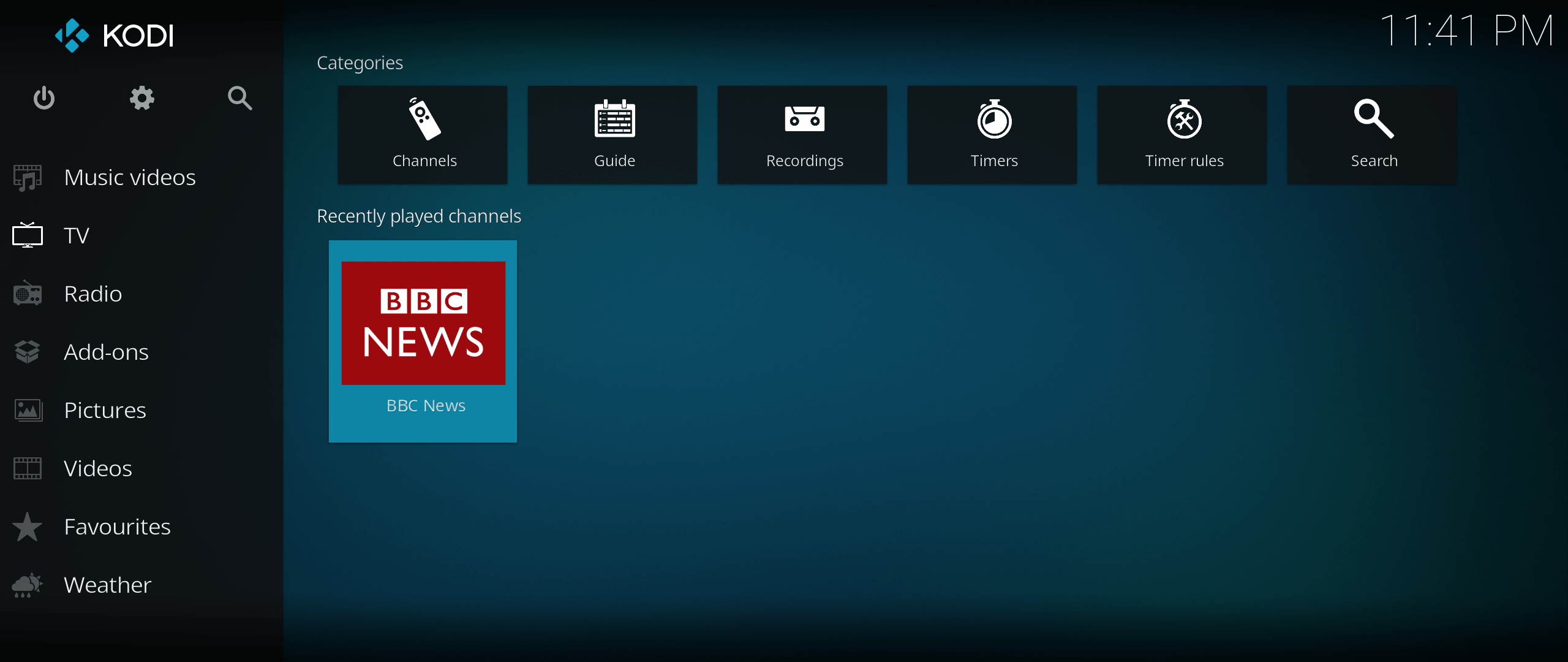Expand the Add-ons section

point(105,351)
